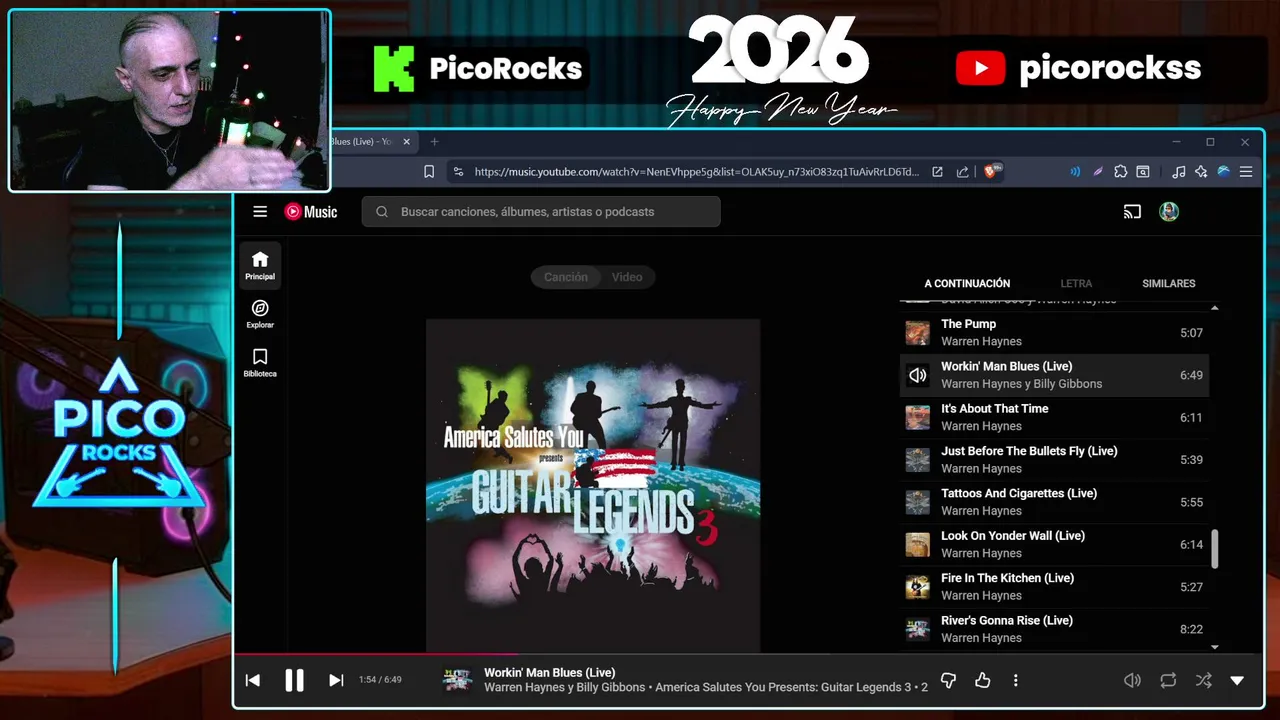The height and width of the screenshot is (720, 1280).
Task: Play Just Before The Bullets Fly (Live)
Action: (1054, 460)
